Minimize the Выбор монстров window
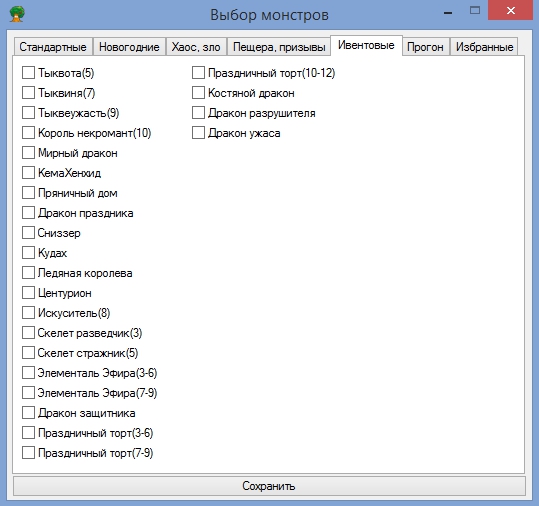Image resolution: width=539 pixels, height=506 pixels. coord(448,13)
